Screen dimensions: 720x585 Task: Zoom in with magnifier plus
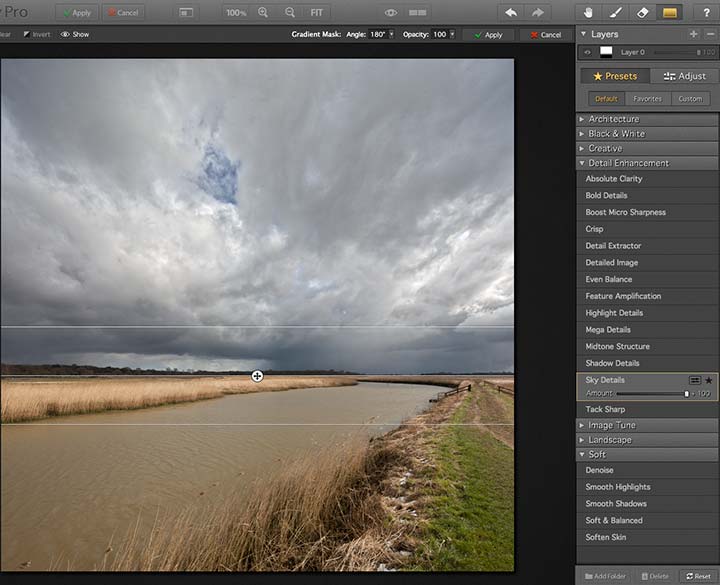(263, 12)
